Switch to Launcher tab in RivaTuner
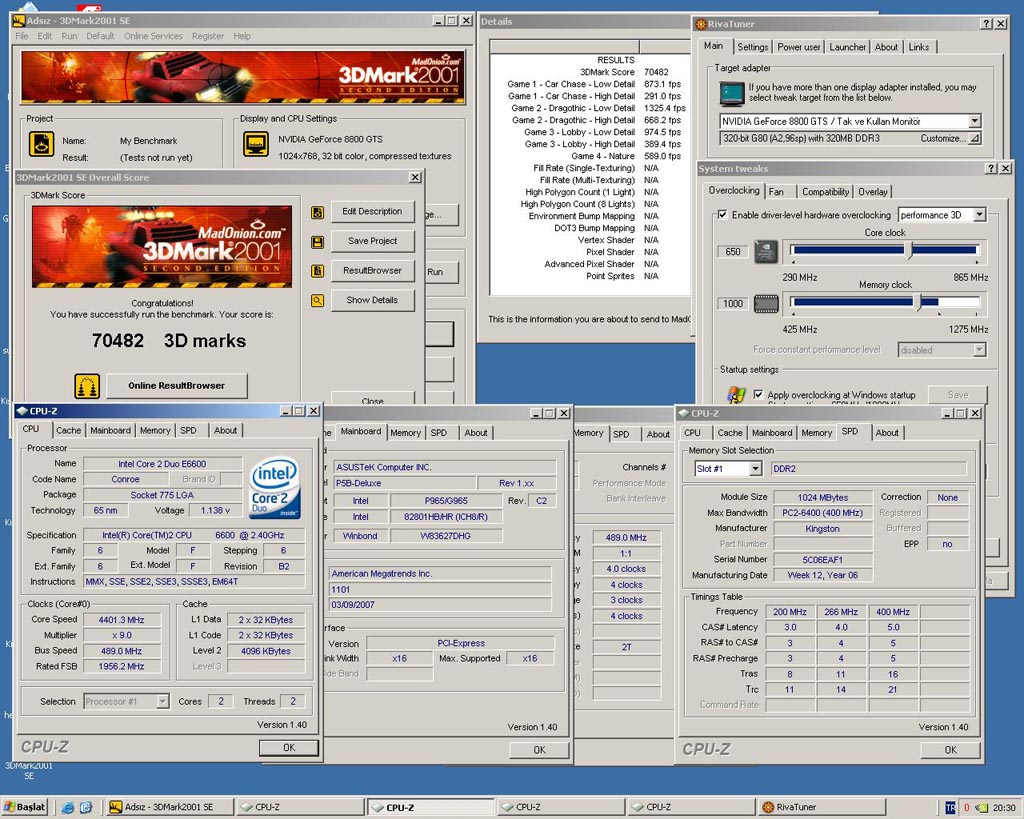The image size is (1024, 819). click(847, 47)
